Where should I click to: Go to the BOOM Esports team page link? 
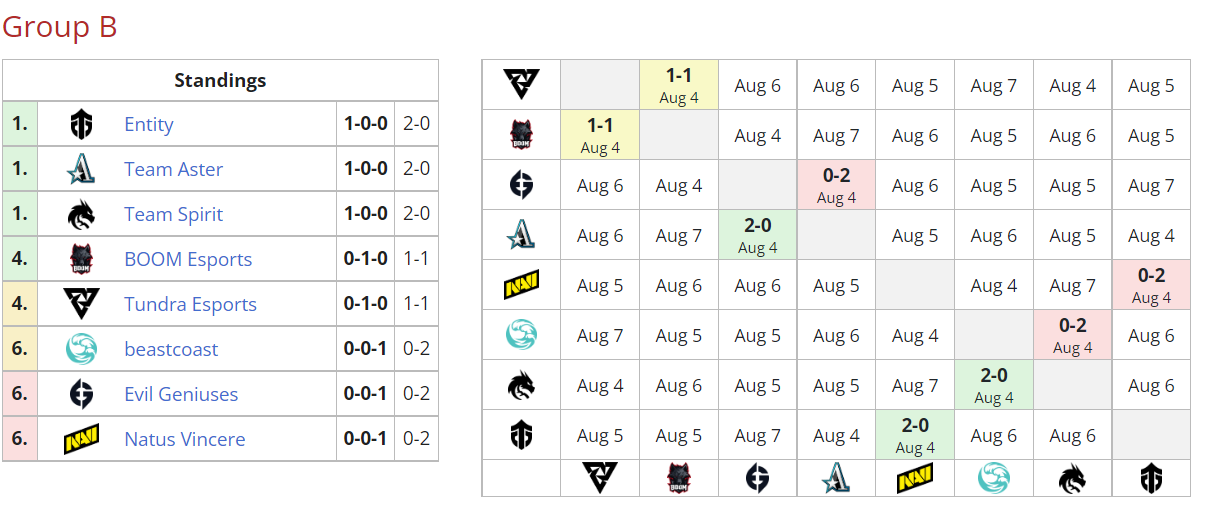pos(188,260)
